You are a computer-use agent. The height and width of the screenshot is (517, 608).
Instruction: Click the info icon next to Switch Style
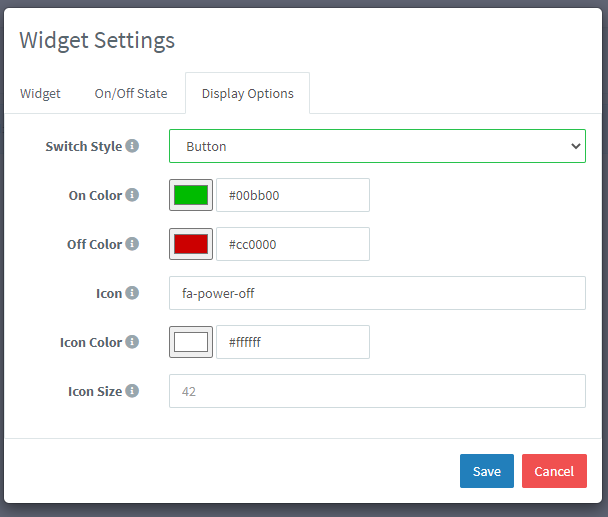point(133,146)
